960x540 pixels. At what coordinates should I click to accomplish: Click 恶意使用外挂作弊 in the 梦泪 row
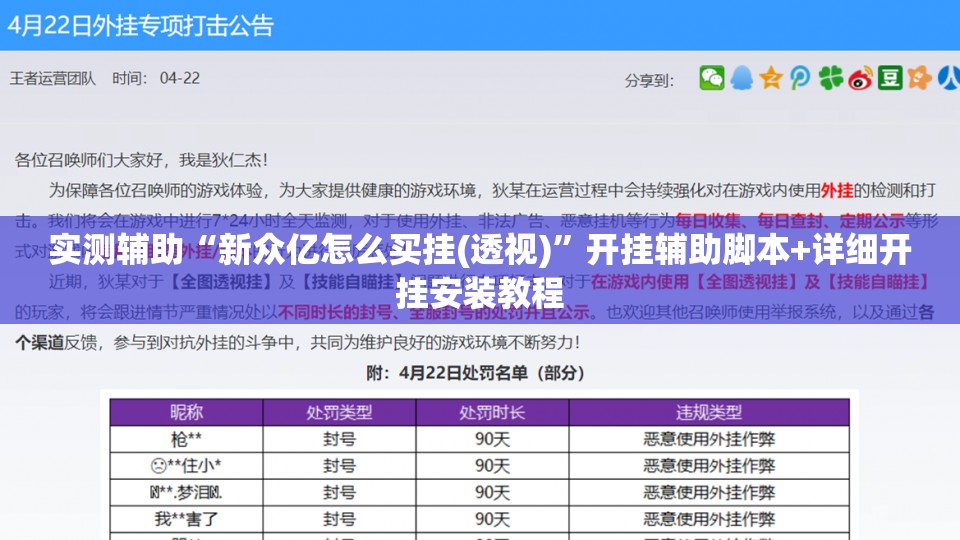click(709, 492)
